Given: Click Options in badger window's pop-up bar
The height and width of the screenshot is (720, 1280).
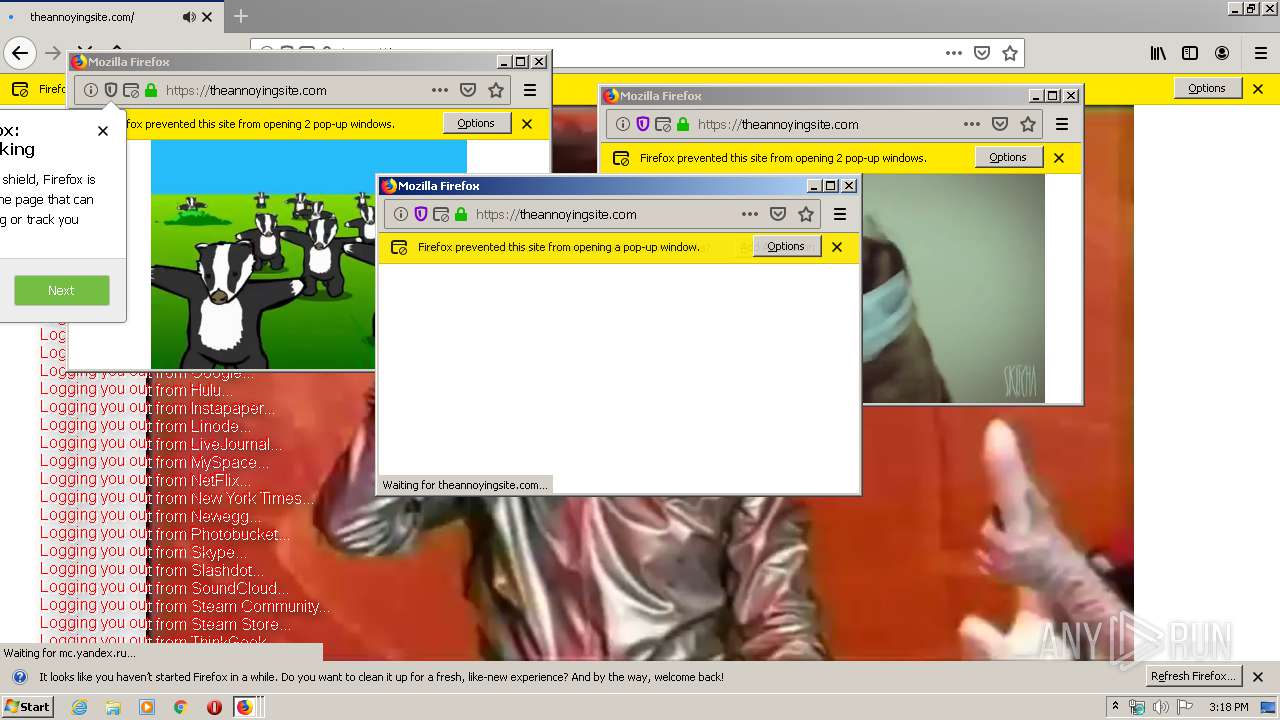Looking at the screenshot, I should [x=476, y=123].
